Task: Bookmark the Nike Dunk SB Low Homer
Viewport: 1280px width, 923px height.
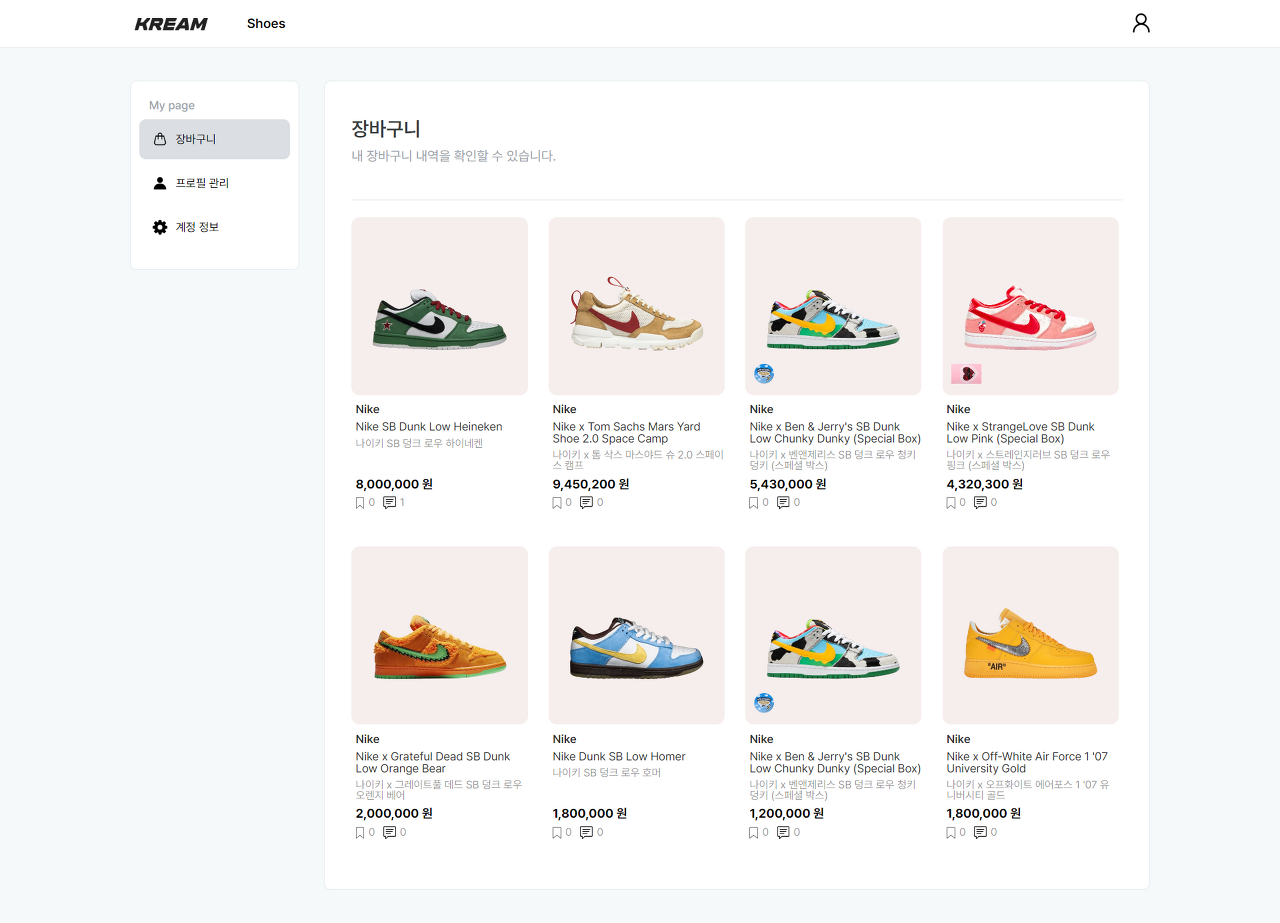Action: pyautogui.click(x=557, y=832)
